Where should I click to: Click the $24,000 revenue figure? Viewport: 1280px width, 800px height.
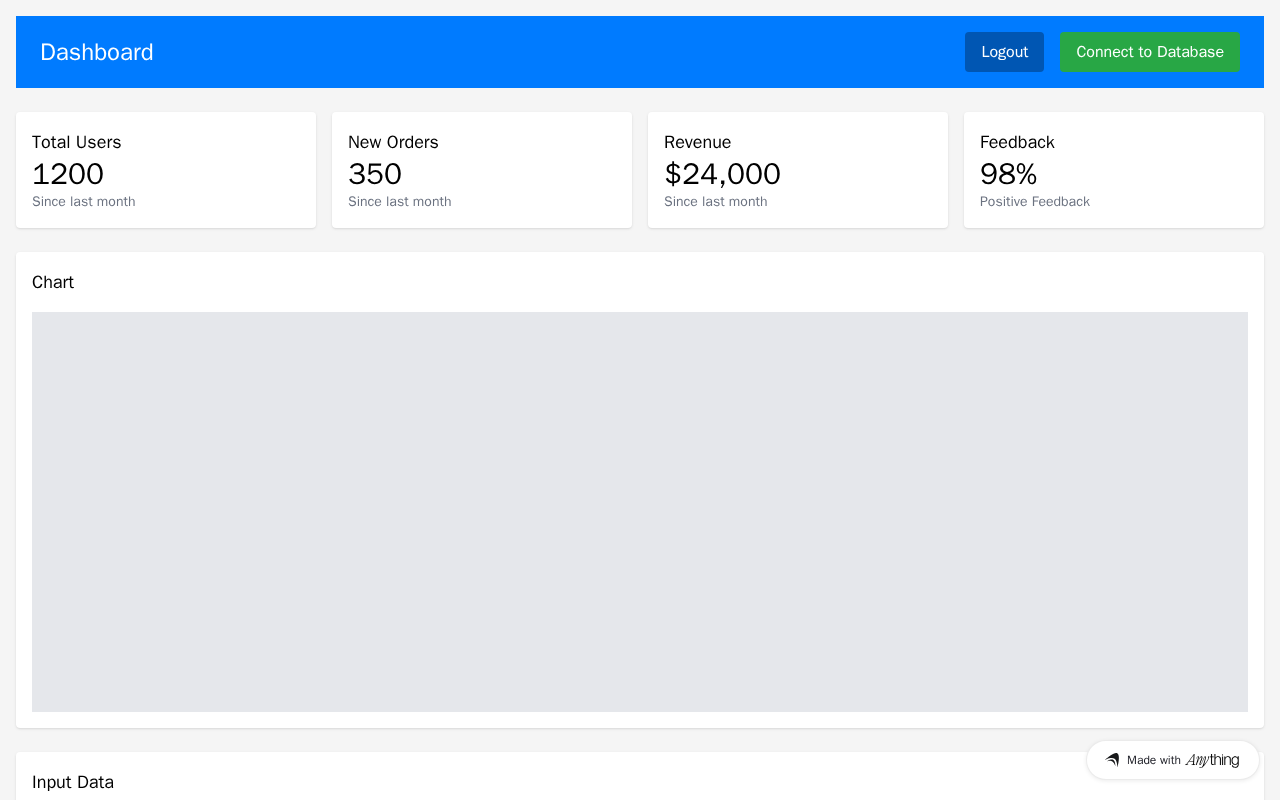click(722, 174)
